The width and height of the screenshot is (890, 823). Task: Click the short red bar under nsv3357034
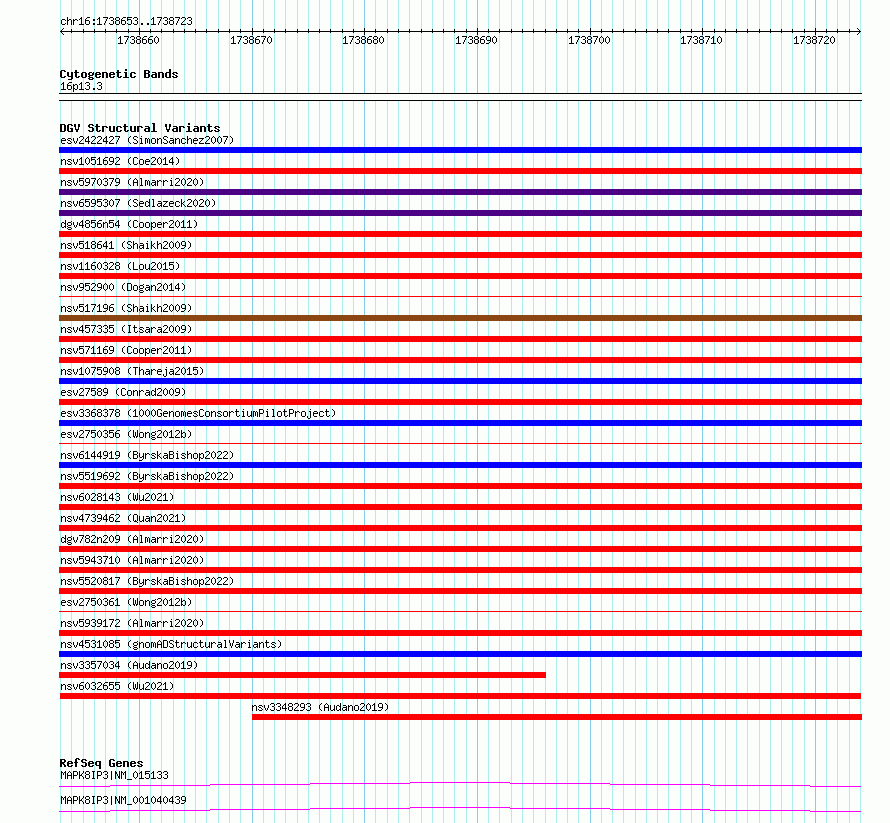303,675
